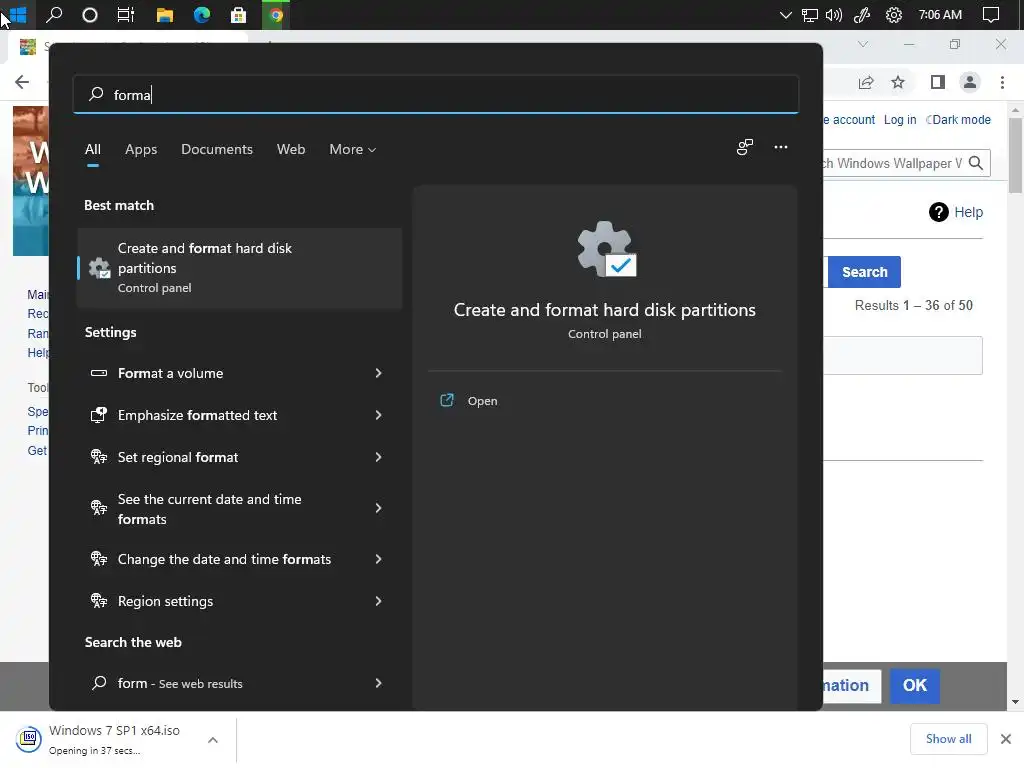Select 'form - See web results' entry
Screen dimensions: 1024x768
180,683
